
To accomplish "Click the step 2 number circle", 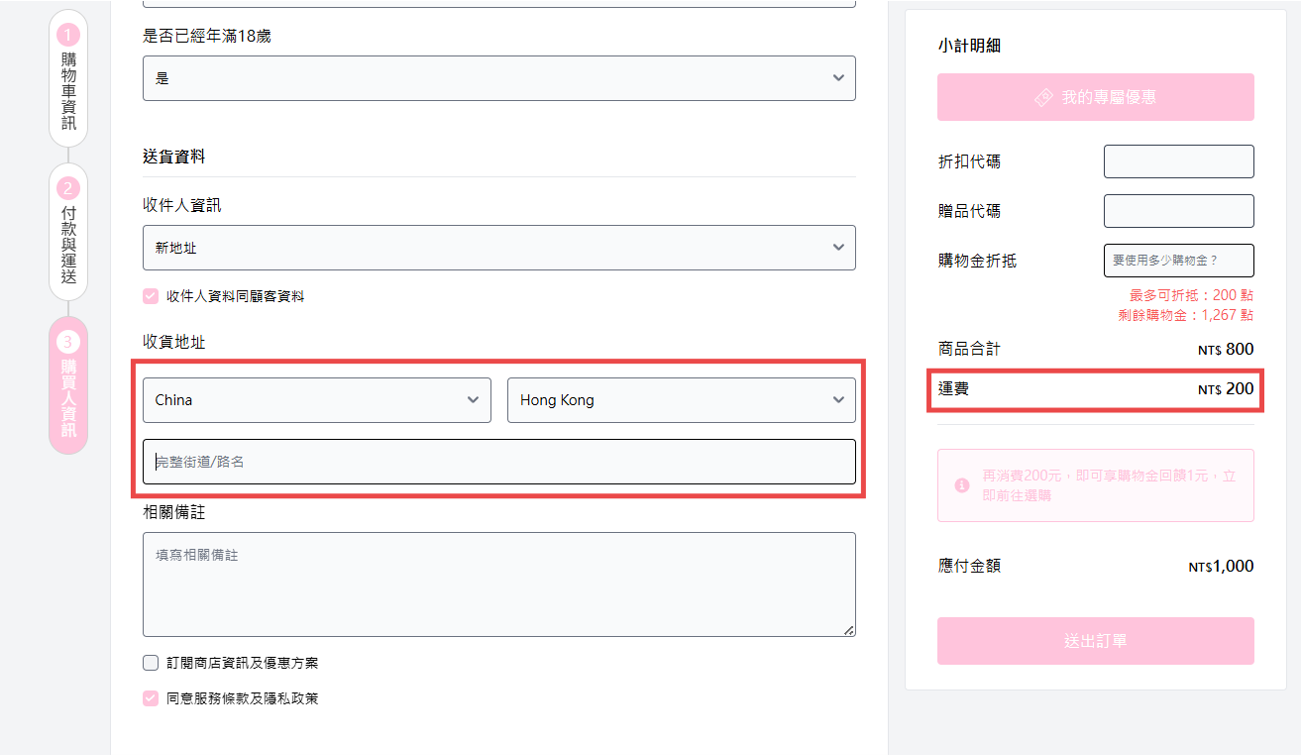I will (68, 188).
